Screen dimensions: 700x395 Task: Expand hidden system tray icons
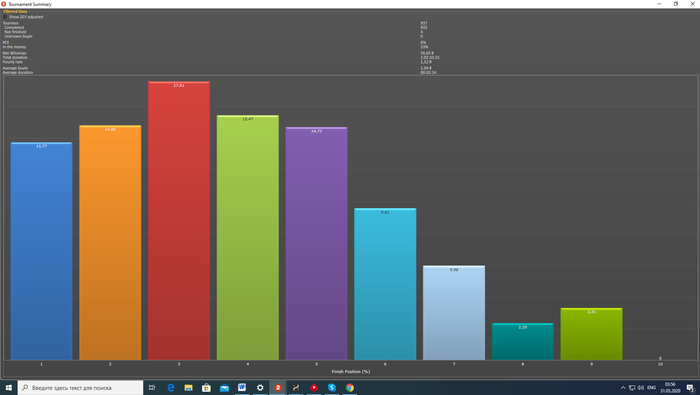[x=623, y=387]
